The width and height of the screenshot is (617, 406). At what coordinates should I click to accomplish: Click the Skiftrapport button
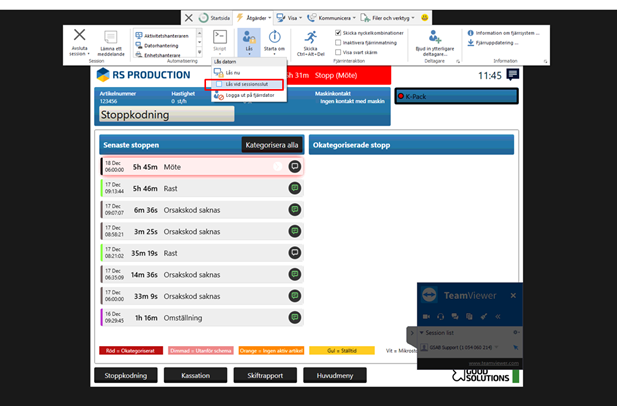click(264, 376)
